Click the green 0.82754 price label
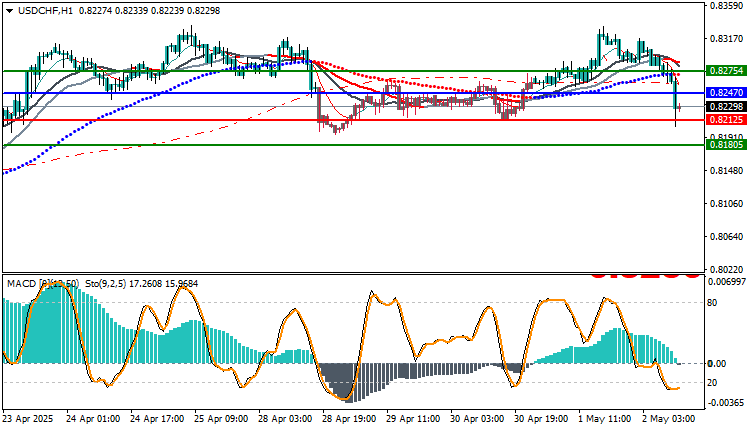The width and height of the screenshot is (750, 430). tap(726, 71)
